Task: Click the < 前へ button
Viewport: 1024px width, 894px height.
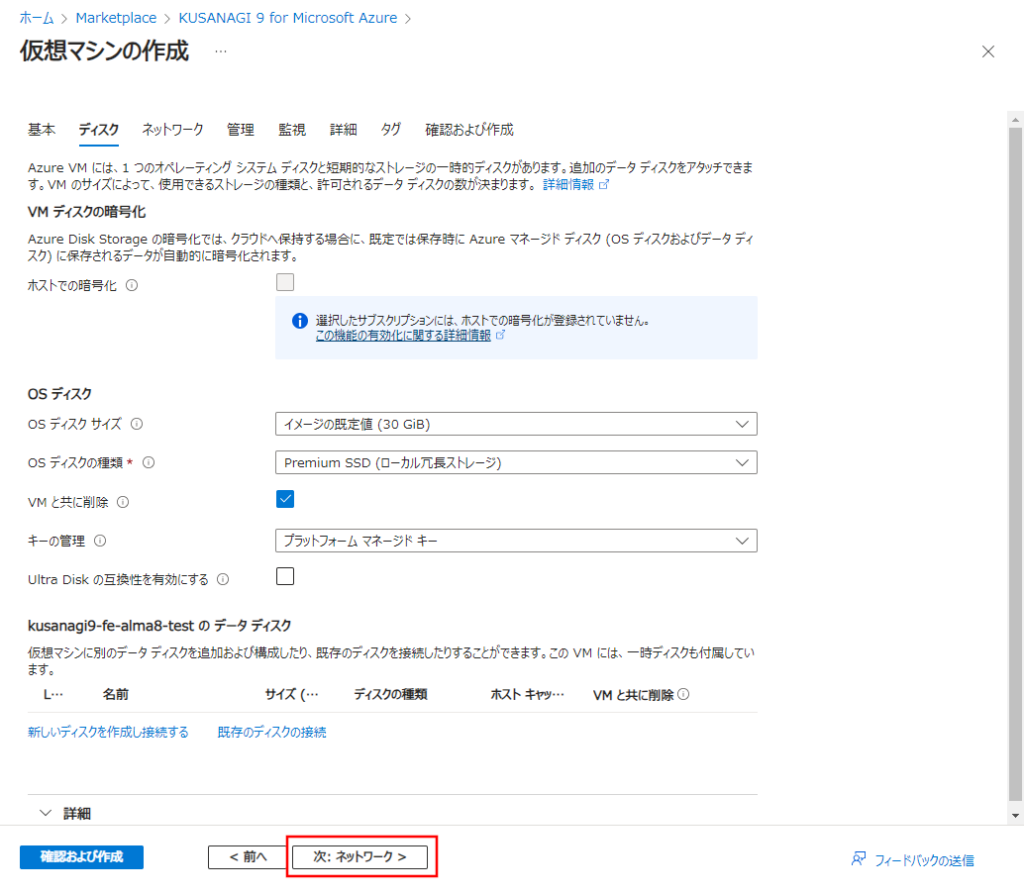Action: tap(248, 857)
